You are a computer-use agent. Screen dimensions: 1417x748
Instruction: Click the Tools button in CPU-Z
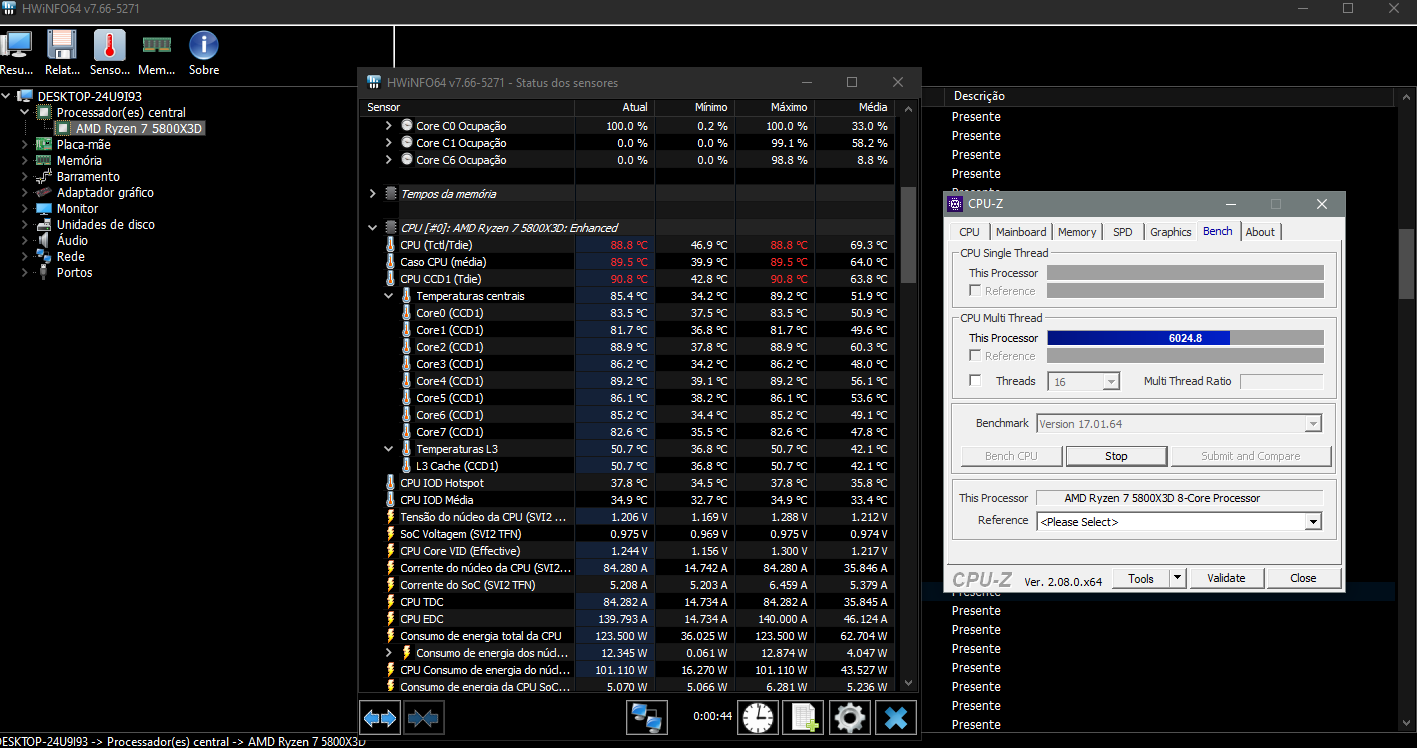click(1141, 578)
